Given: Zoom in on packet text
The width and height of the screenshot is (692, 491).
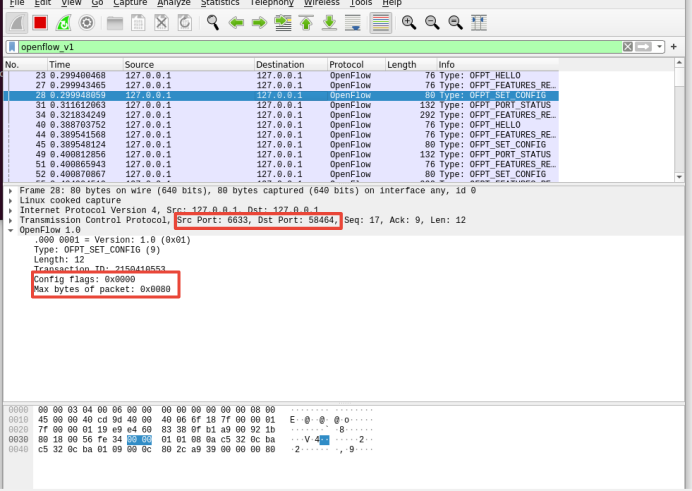Looking at the screenshot, I should click(x=409, y=22).
